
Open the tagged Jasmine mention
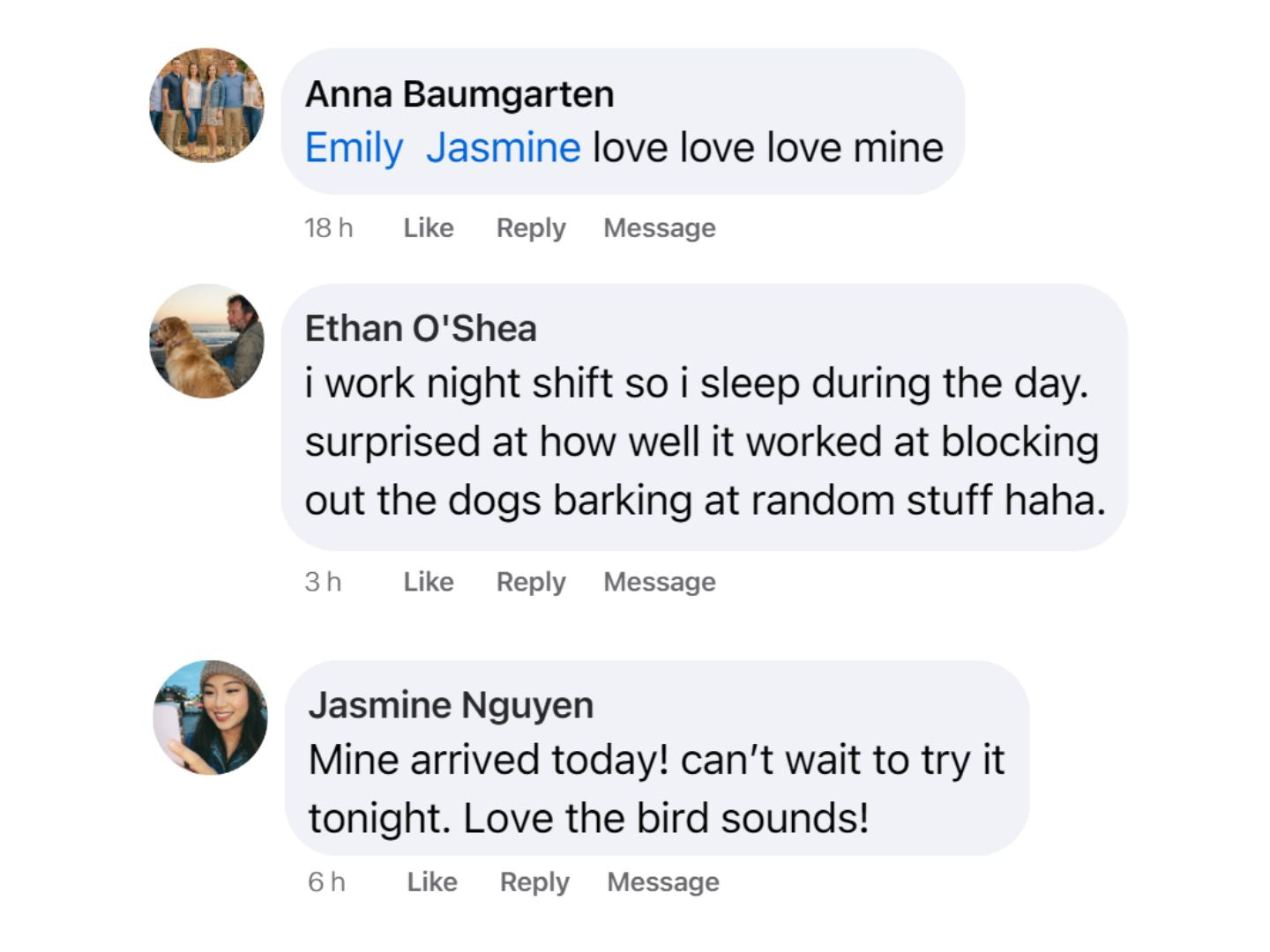pos(504,148)
